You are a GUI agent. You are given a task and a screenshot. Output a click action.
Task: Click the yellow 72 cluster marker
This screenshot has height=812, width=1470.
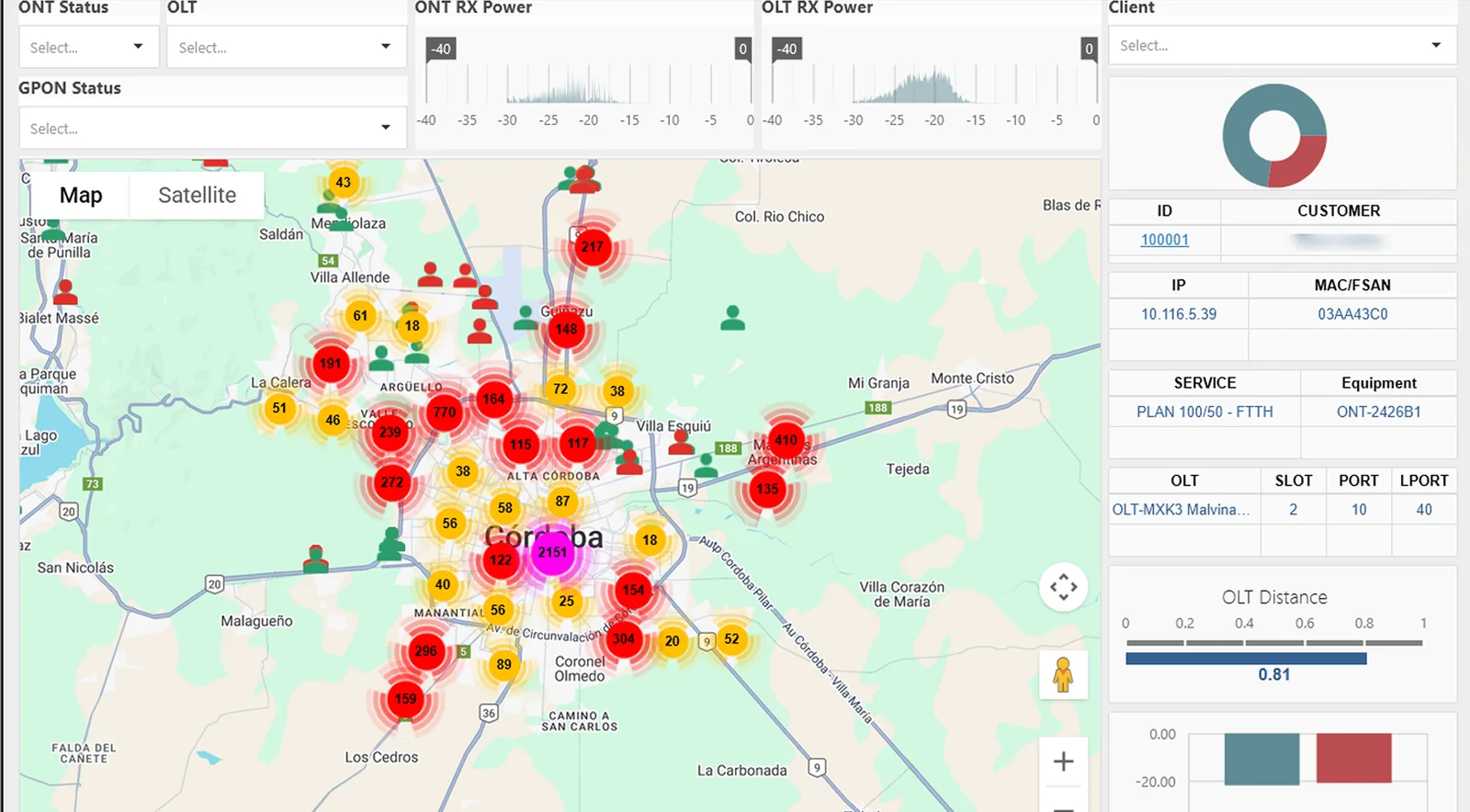point(560,389)
